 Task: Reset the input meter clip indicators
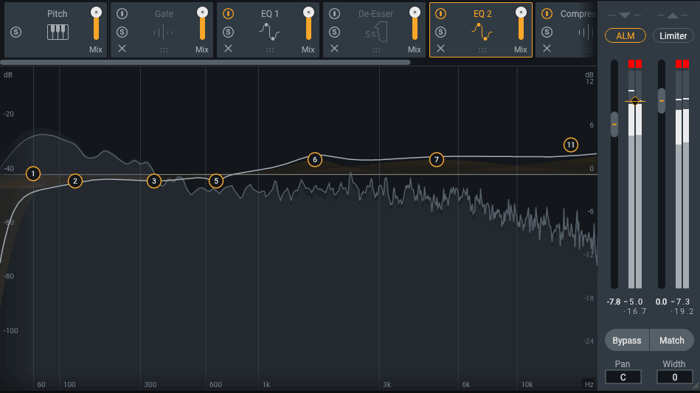coord(635,64)
